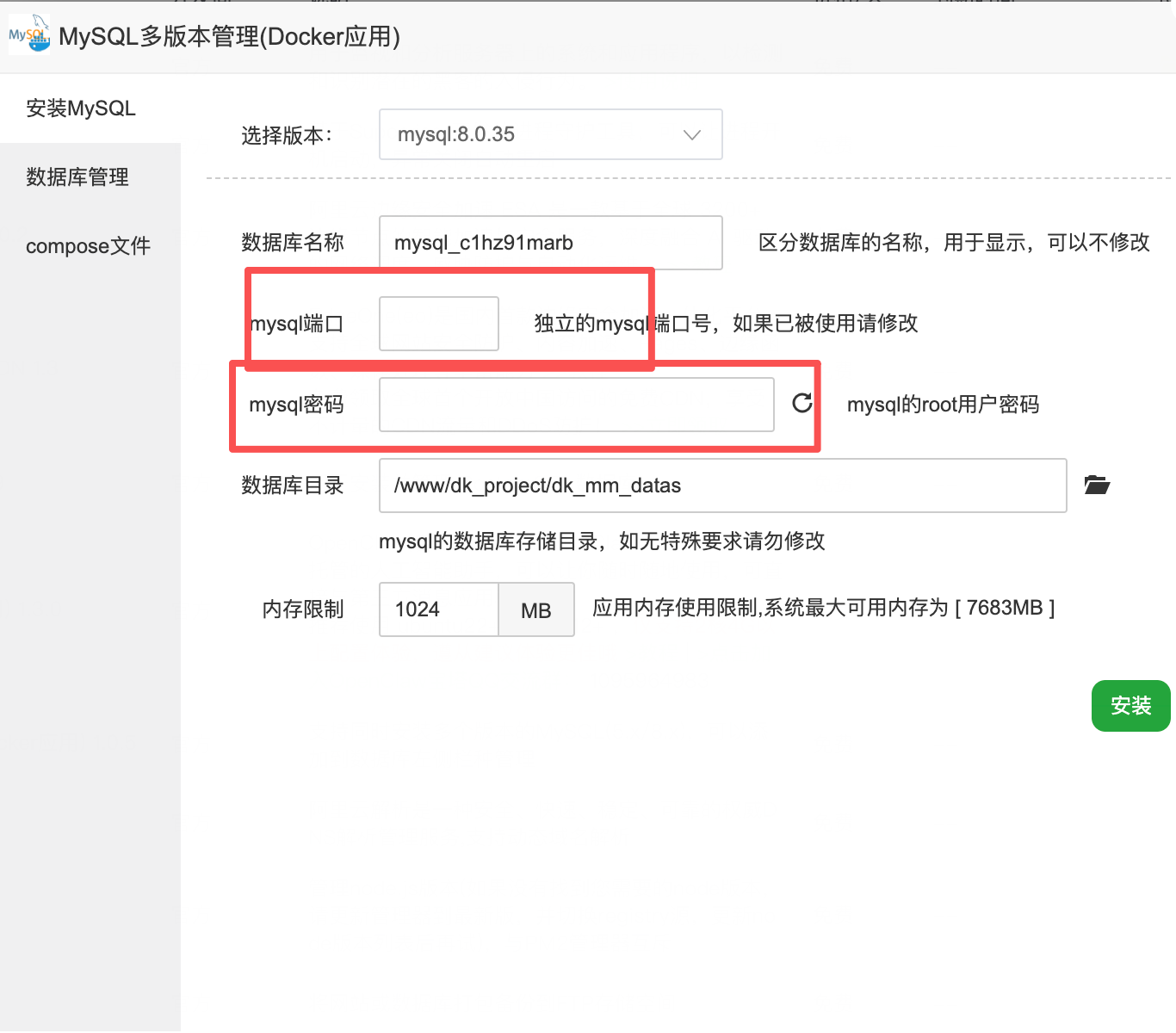Viewport: 1176px width, 1033px height.
Task: Click the MB unit box beside memory limit
Action: (x=535, y=609)
